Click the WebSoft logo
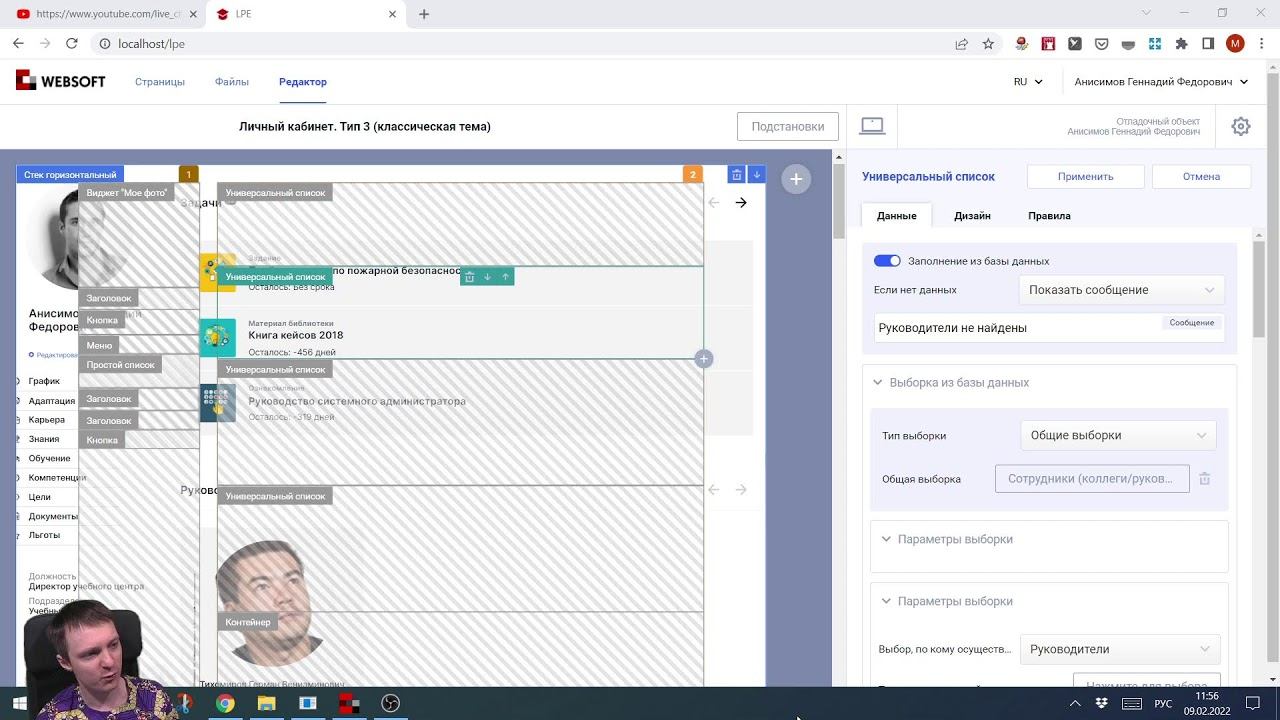 (x=61, y=82)
